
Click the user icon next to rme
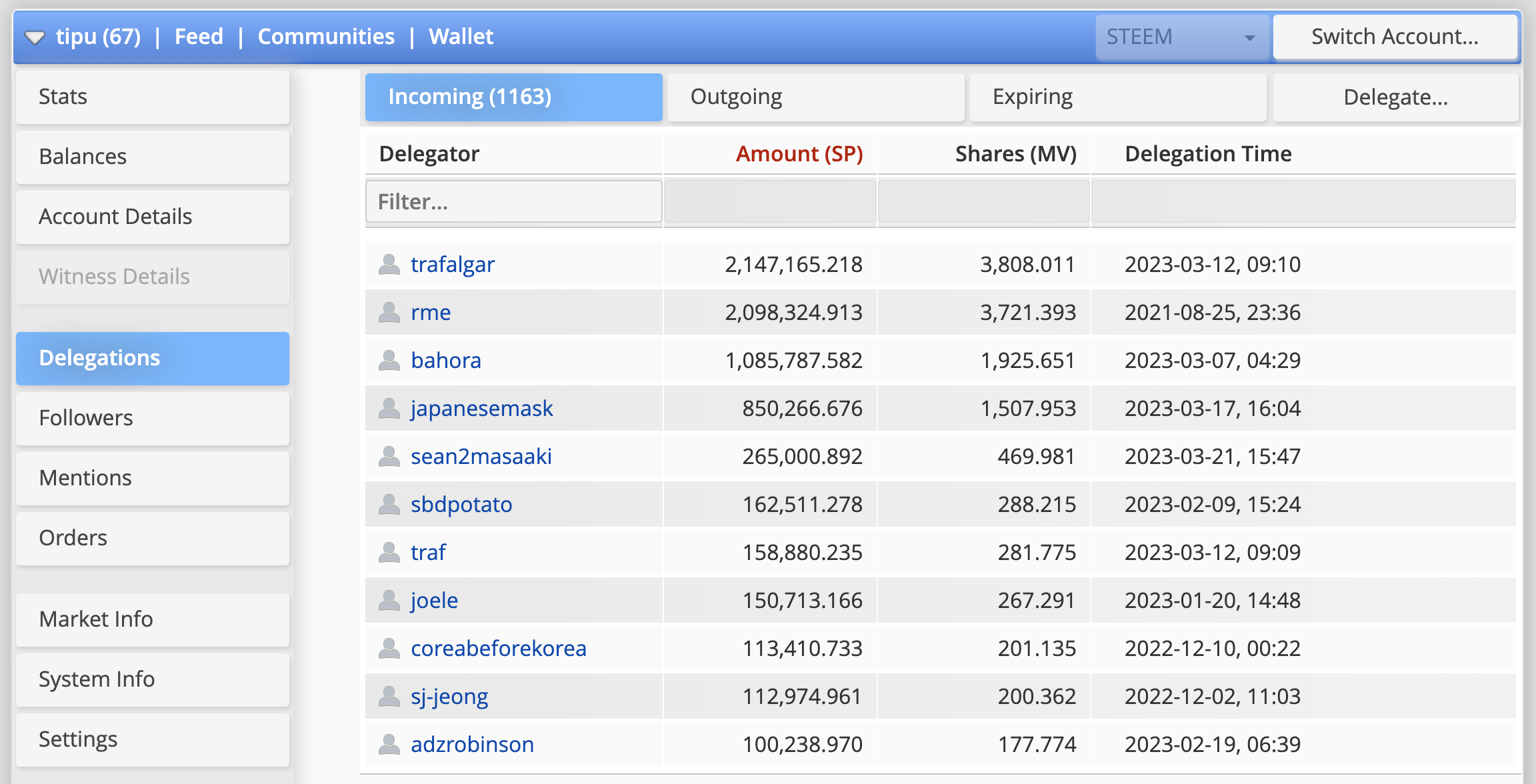click(389, 313)
